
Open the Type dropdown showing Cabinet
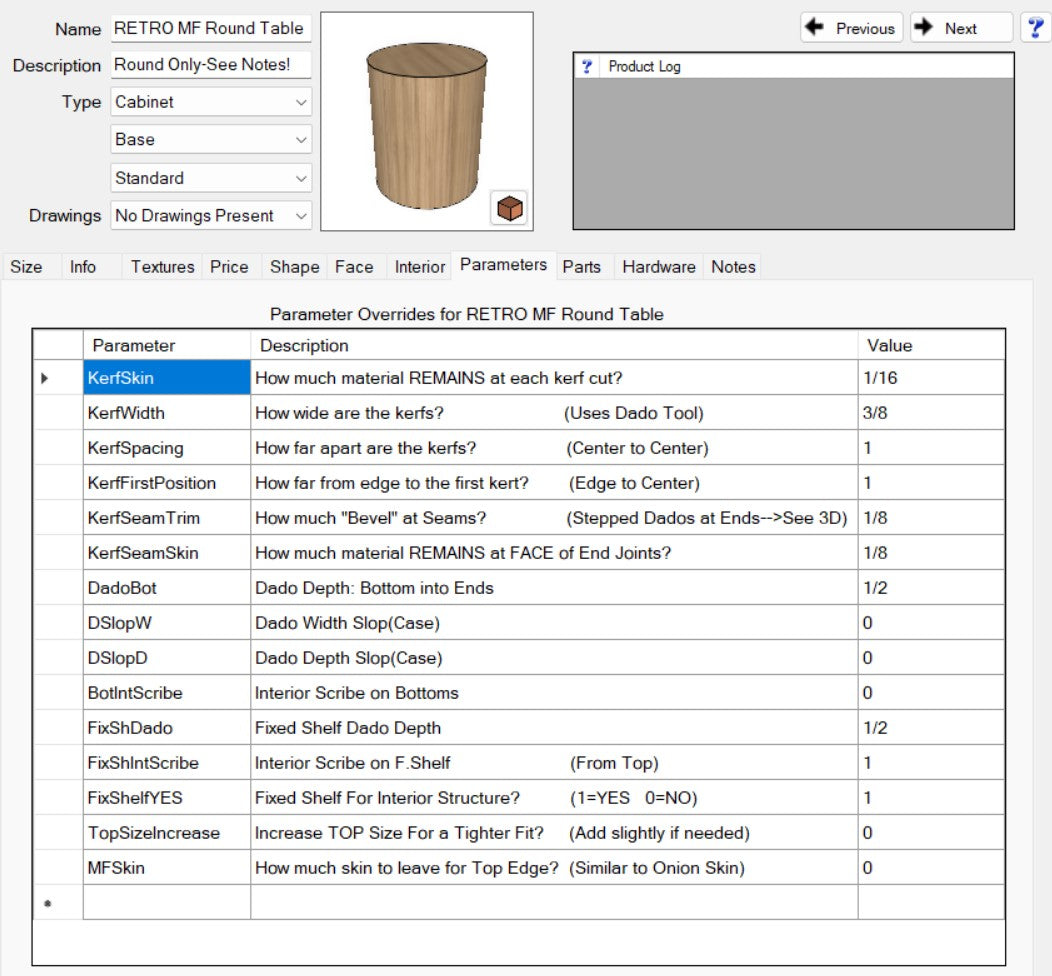pyautogui.click(x=211, y=102)
